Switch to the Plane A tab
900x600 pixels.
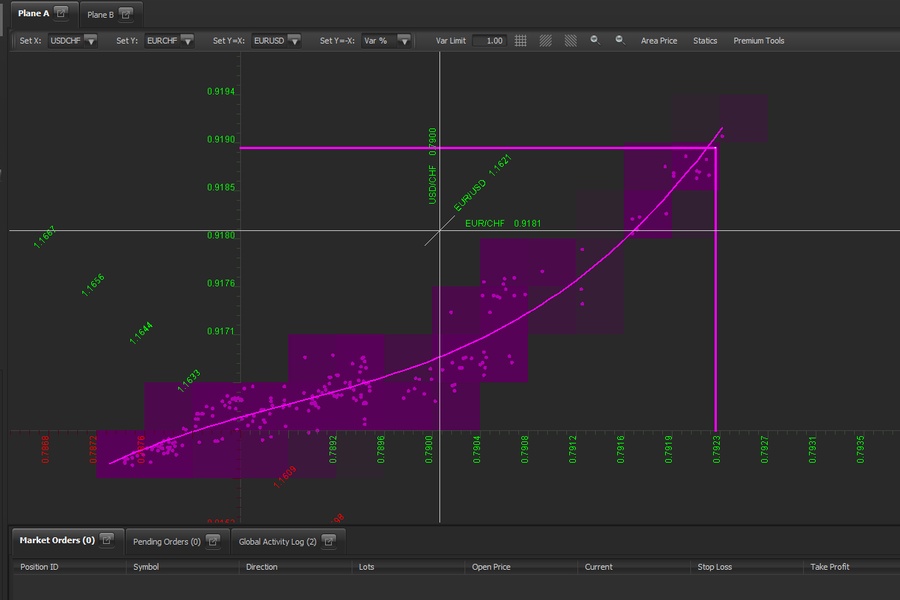[33, 13]
